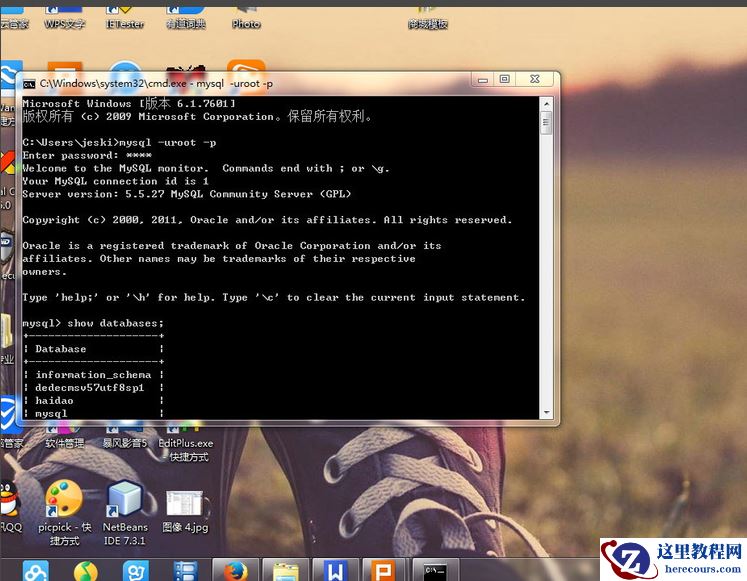The image size is (747, 581).
Task: Switch to WPS Presentation taskbar button
Action: coord(385,570)
